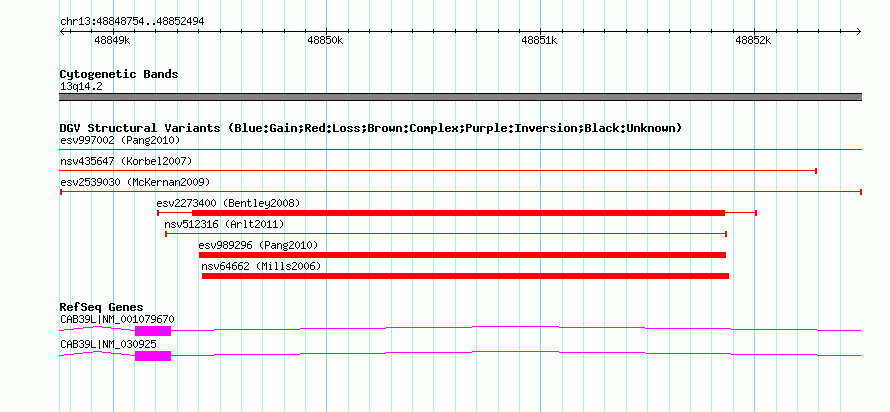Click the magenta exon box of NM_001079670
The height and width of the screenshot is (412, 890).
coord(153,331)
